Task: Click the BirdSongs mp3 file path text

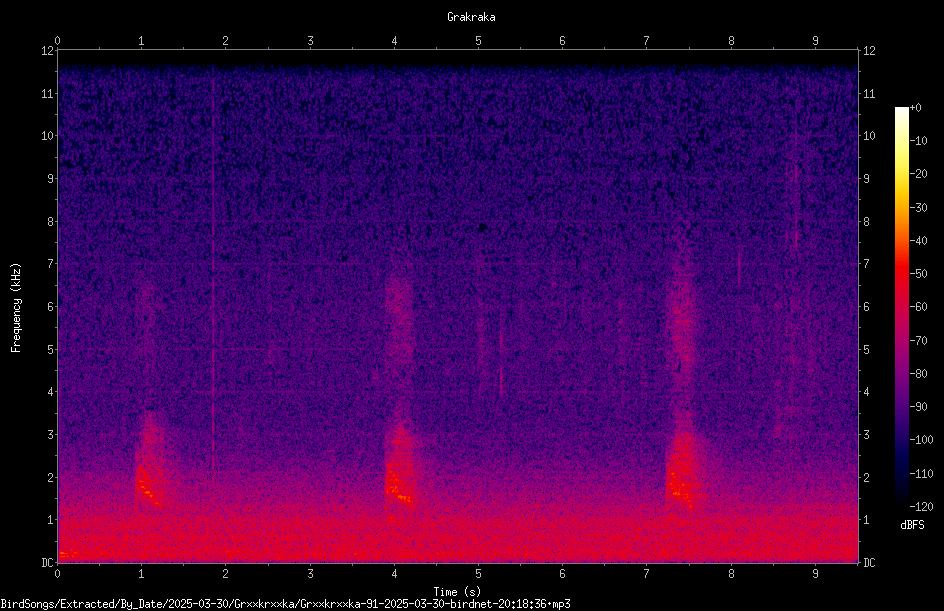Action: click(x=285, y=604)
